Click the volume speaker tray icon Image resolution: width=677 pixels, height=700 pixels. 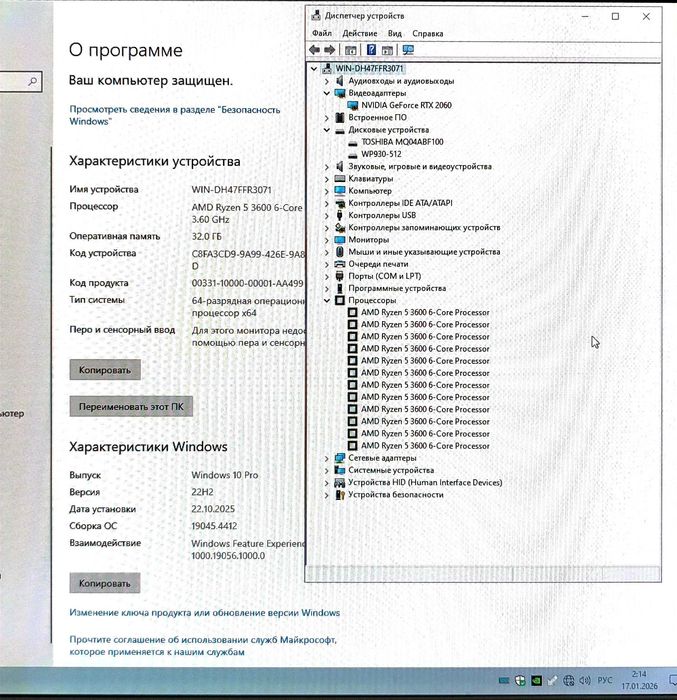(x=585, y=680)
